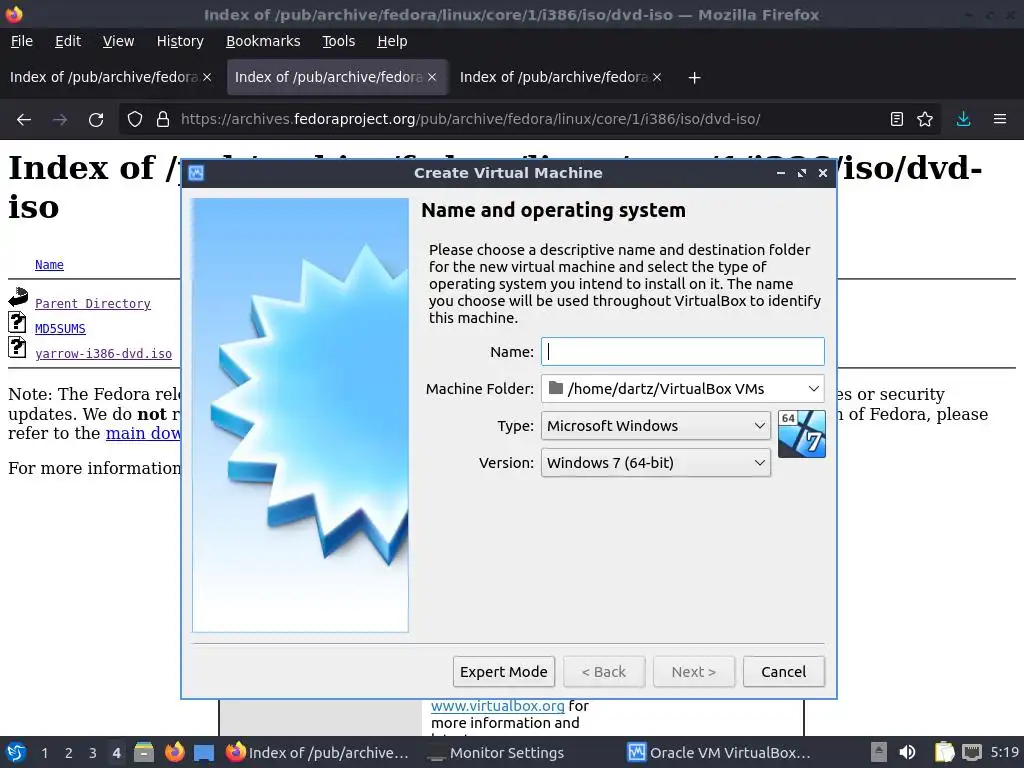Viewport: 1024px width, 768px height.
Task: Click the VirtualBox icon in dialog title bar
Action: pos(196,173)
